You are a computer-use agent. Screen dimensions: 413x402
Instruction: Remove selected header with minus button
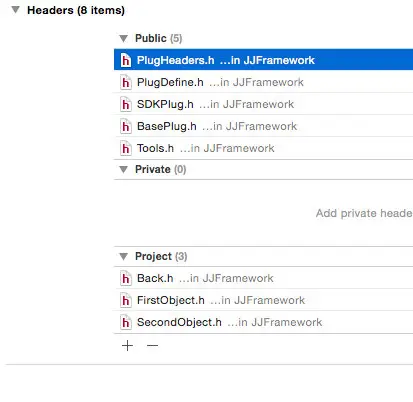[x=152, y=345]
